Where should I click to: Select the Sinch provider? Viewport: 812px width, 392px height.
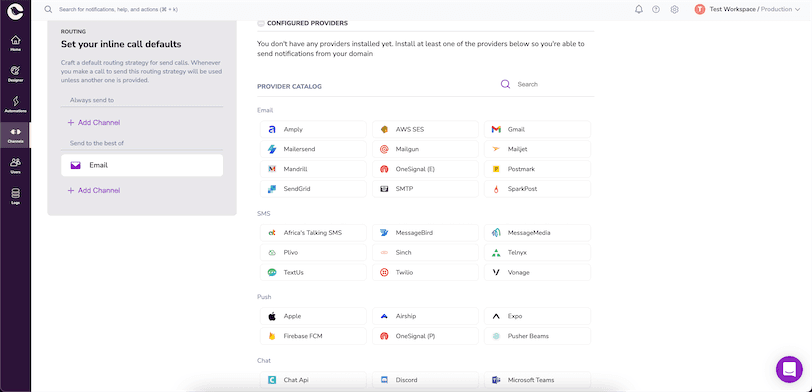pos(426,253)
